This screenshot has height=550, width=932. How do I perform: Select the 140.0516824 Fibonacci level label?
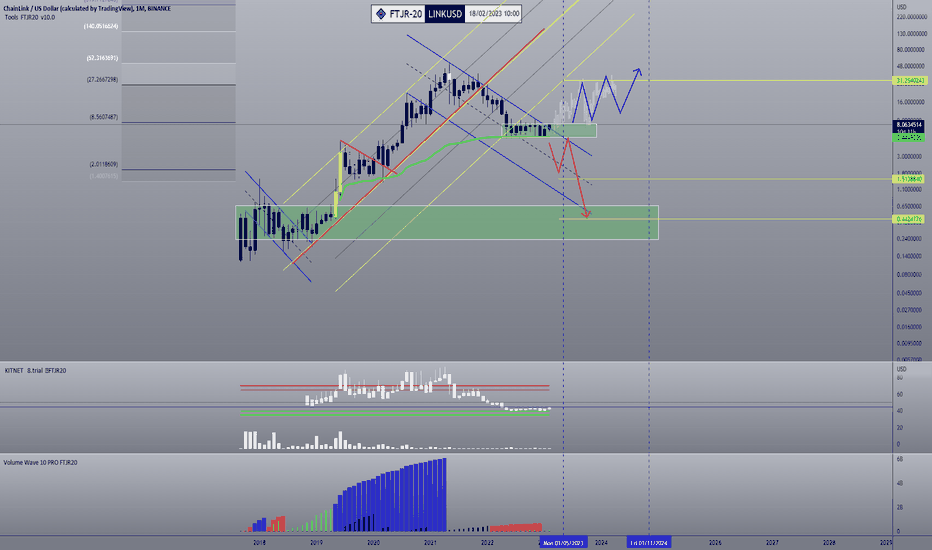point(101,26)
